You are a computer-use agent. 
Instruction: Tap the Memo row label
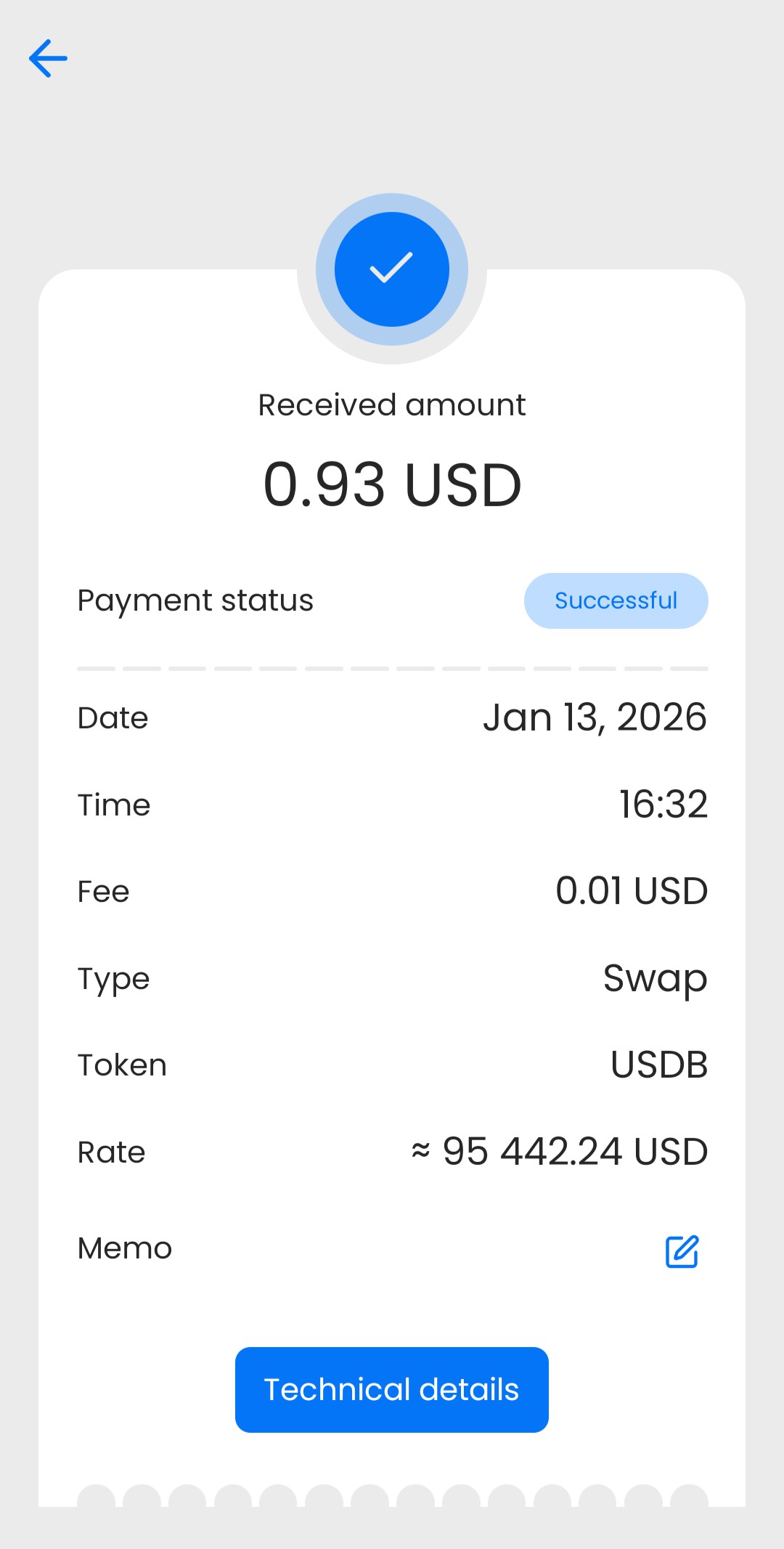(125, 1248)
